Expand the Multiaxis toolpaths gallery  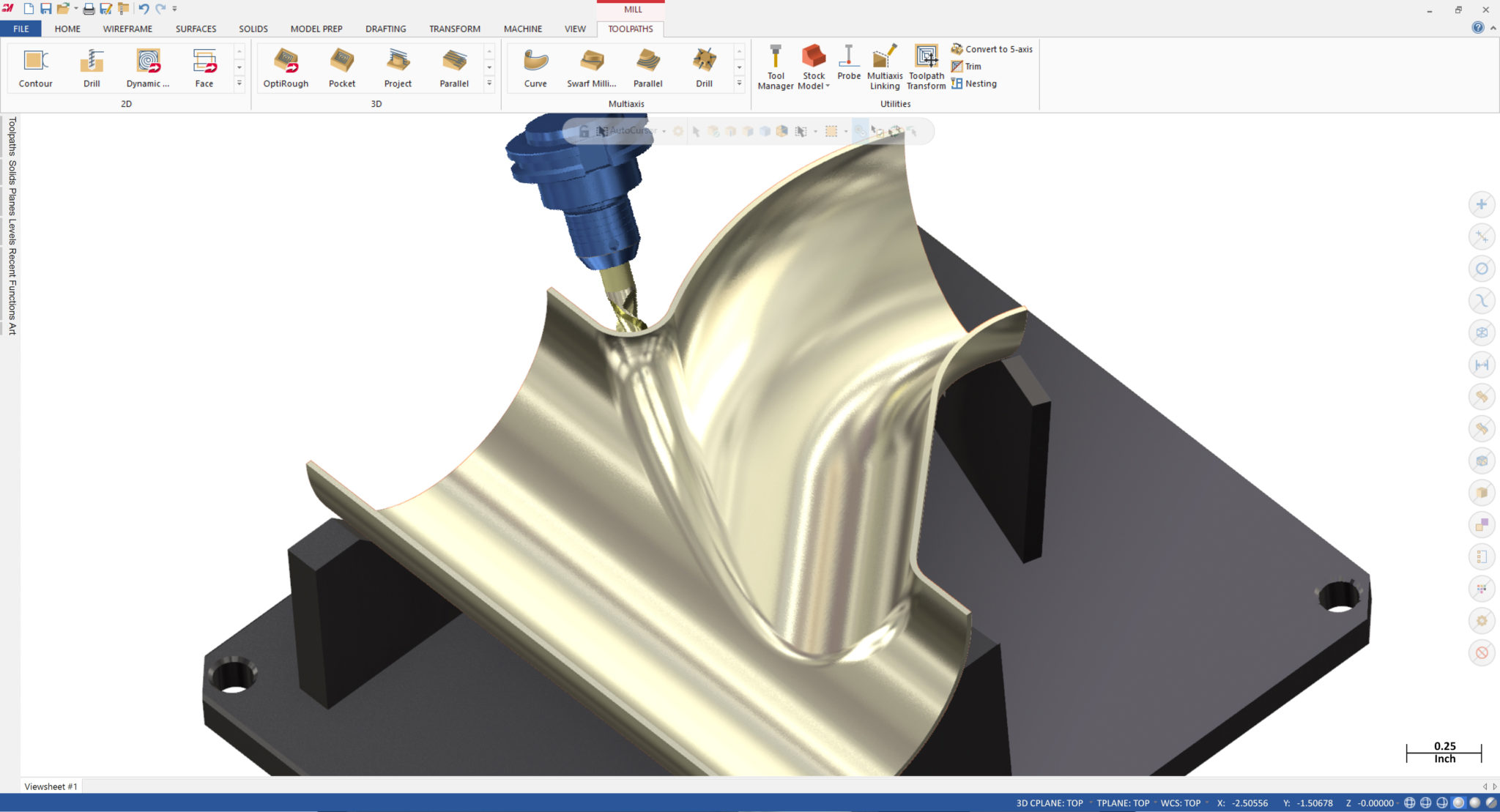coord(739,84)
